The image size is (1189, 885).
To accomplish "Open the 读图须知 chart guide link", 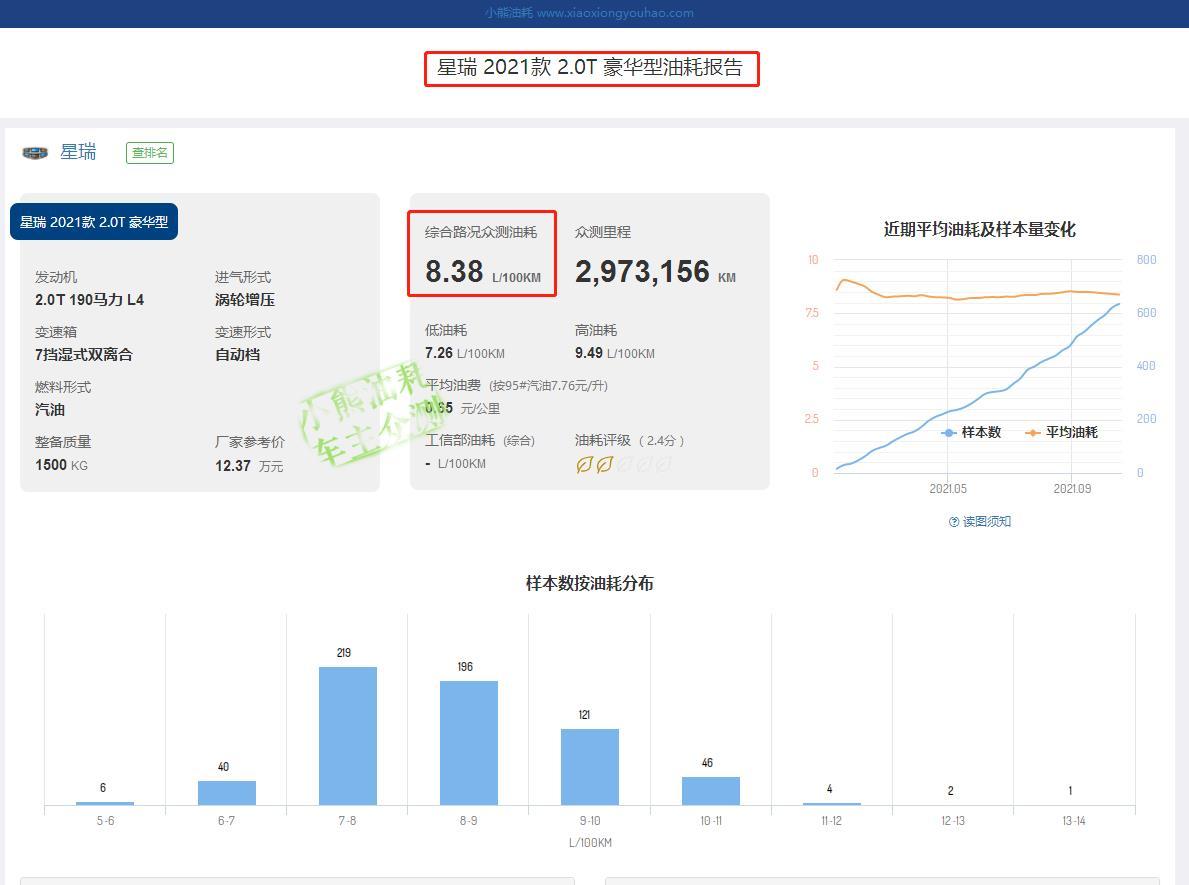I will point(987,522).
